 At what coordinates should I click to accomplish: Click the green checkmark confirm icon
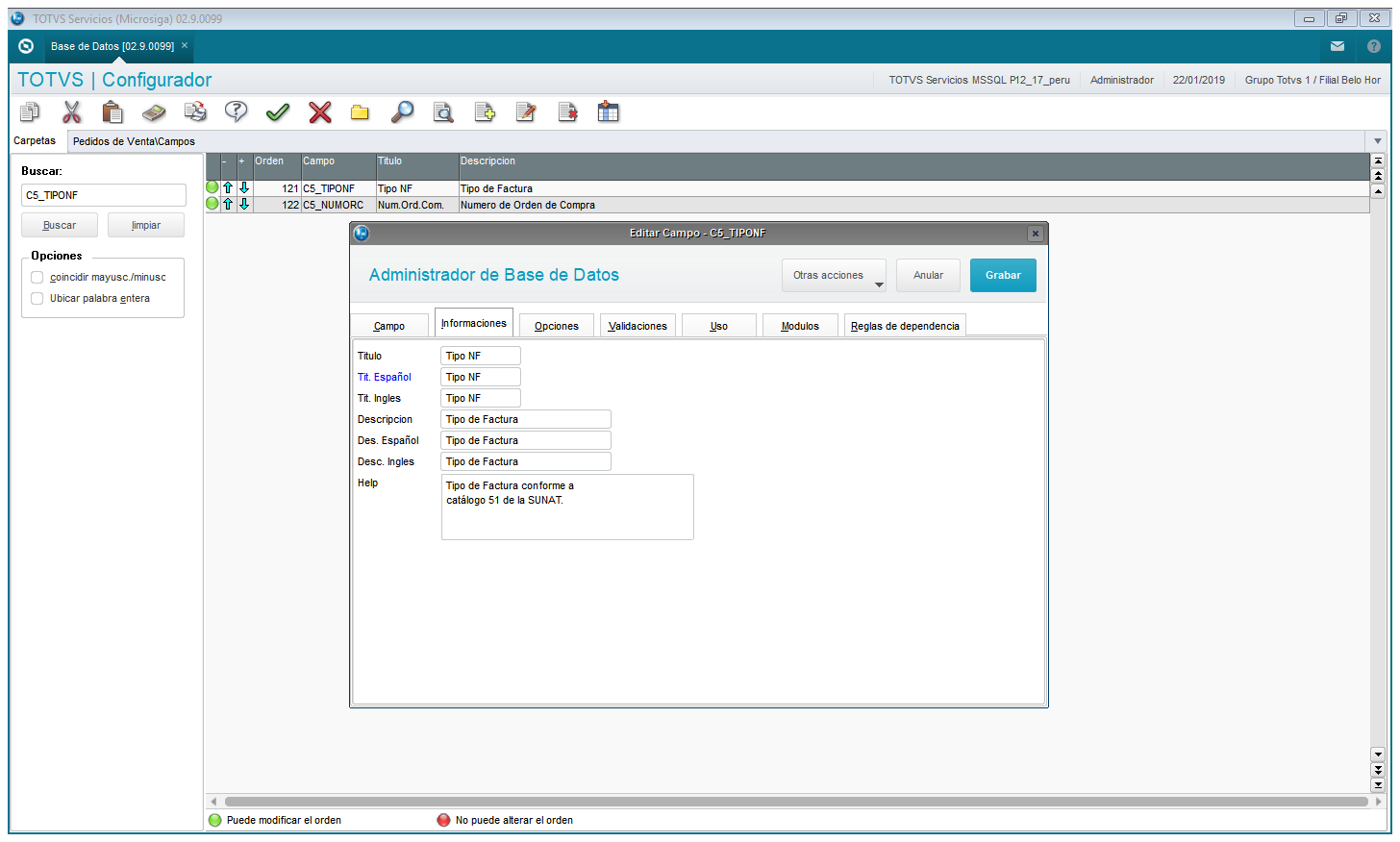click(278, 112)
